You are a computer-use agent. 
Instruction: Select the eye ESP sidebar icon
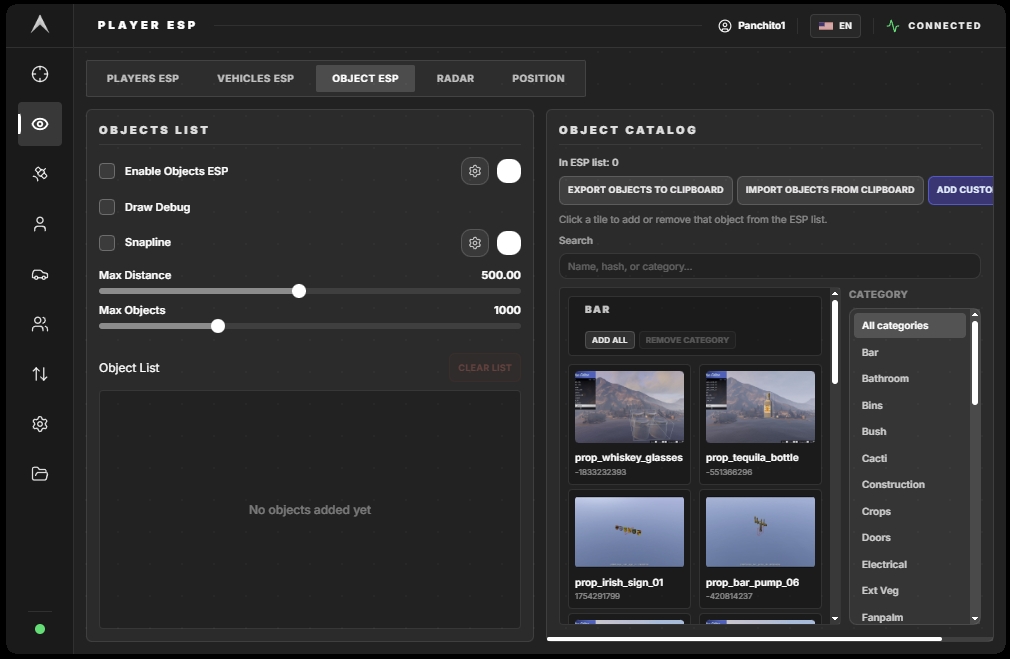(x=40, y=124)
